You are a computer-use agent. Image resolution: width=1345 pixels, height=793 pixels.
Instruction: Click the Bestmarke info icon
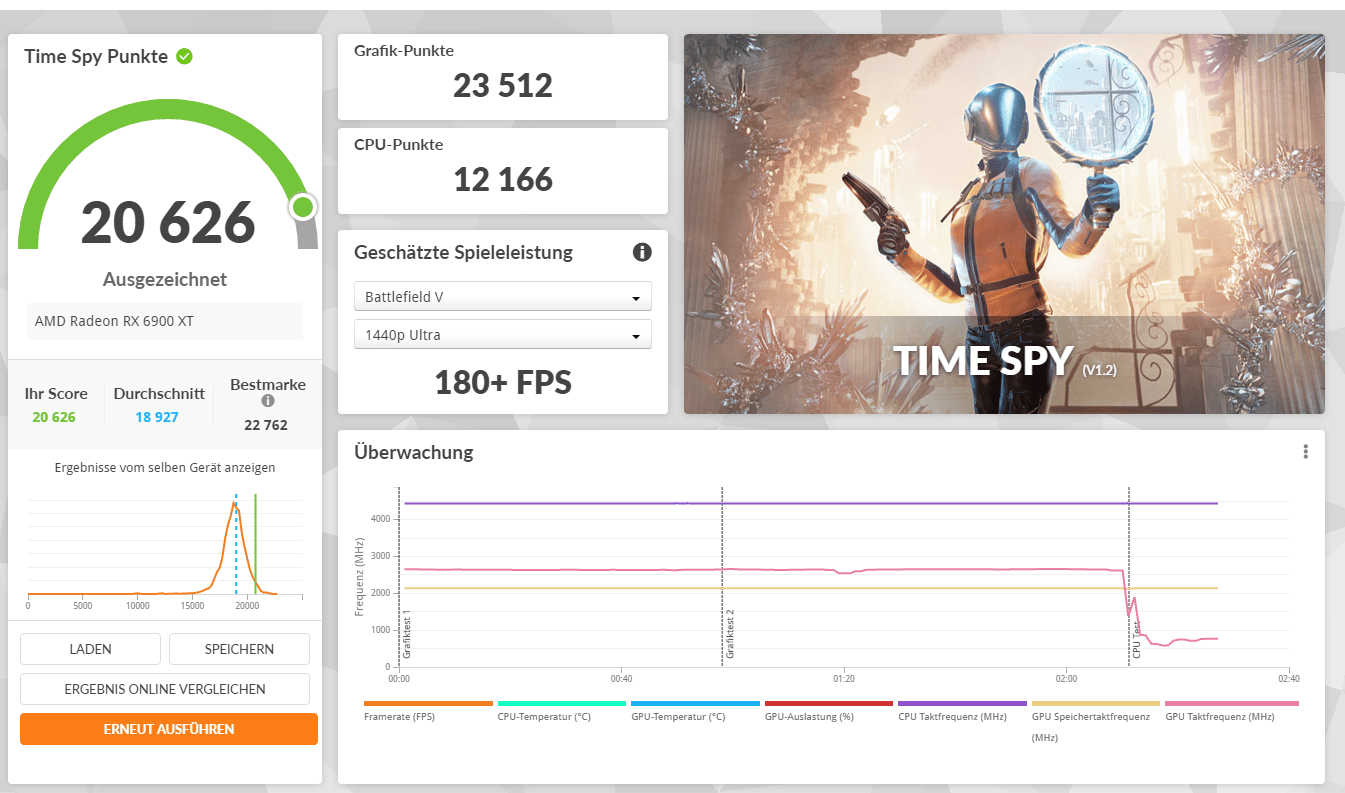(268, 401)
